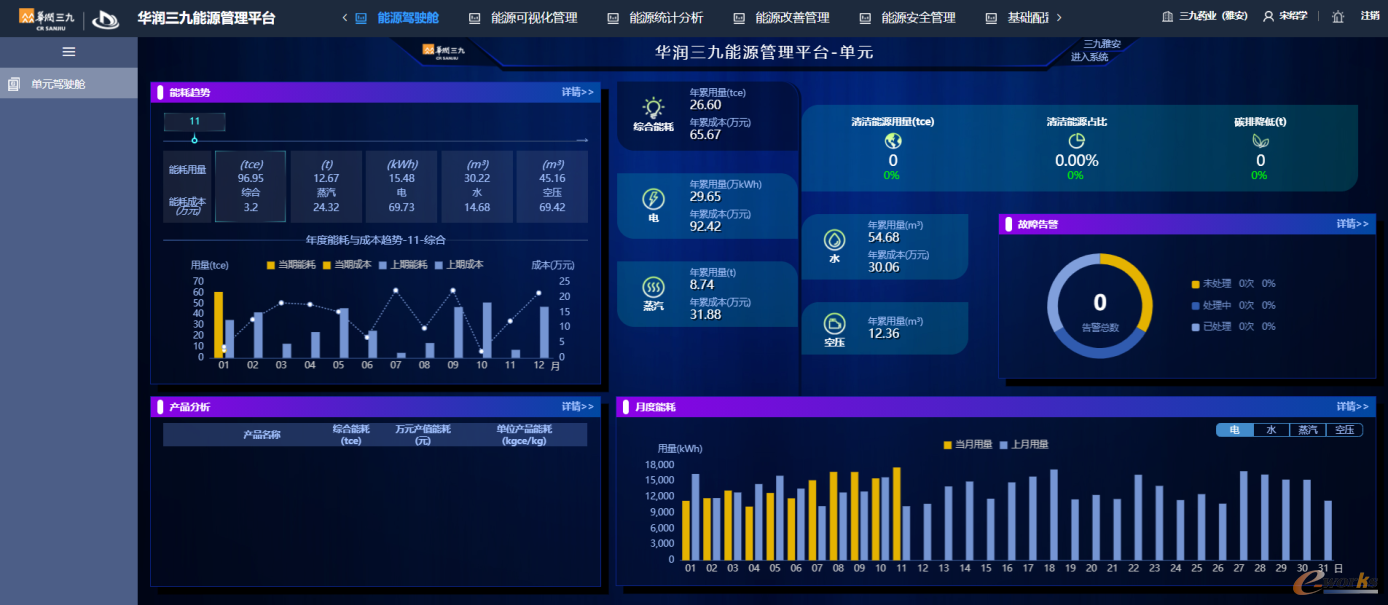The height and width of the screenshot is (605, 1388).
Task: Click the monitor icon beside 基础配置
Action: click(991, 18)
